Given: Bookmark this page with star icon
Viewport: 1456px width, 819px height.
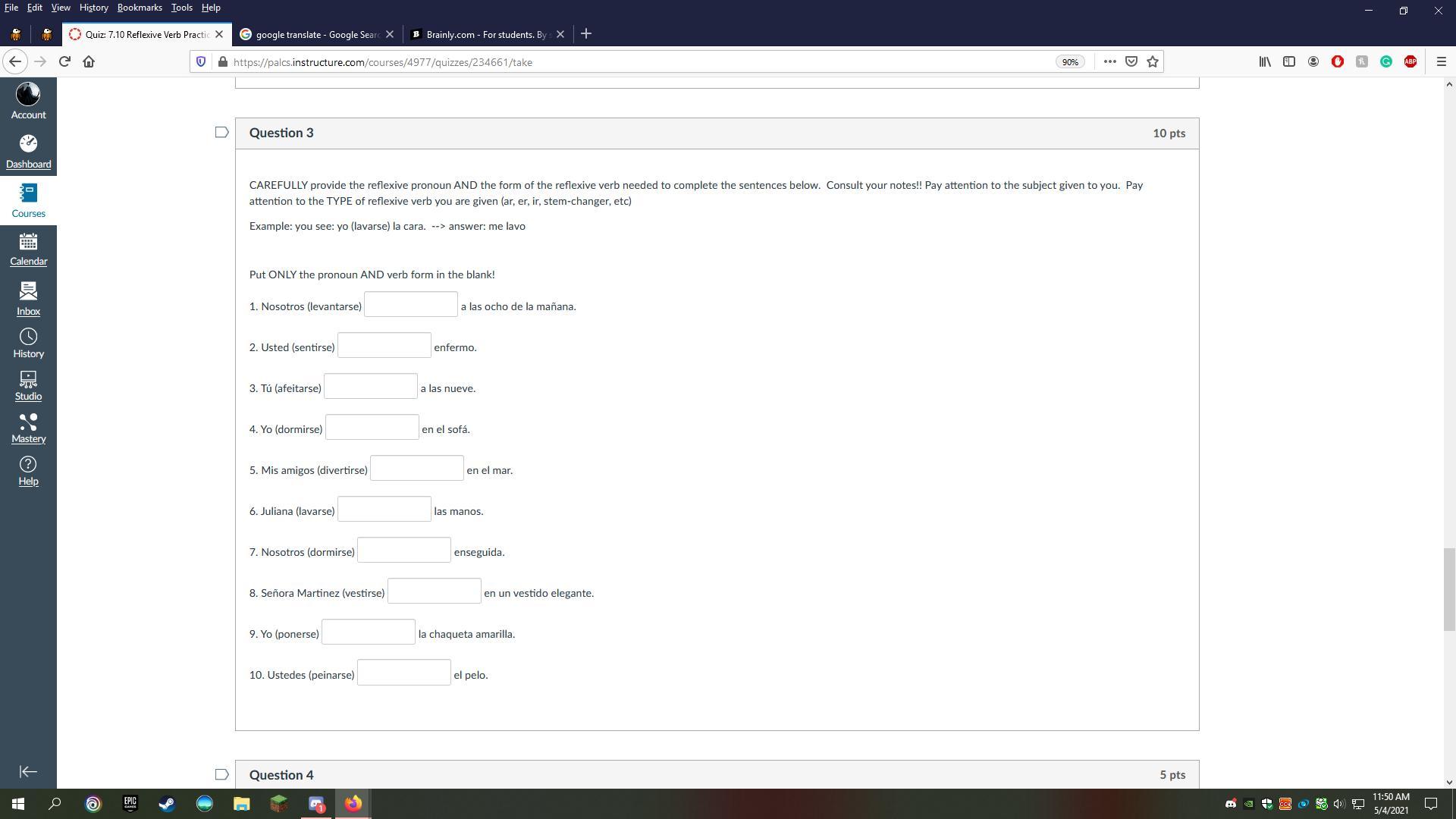Looking at the screenshot, I should [x=1153, y=61].
